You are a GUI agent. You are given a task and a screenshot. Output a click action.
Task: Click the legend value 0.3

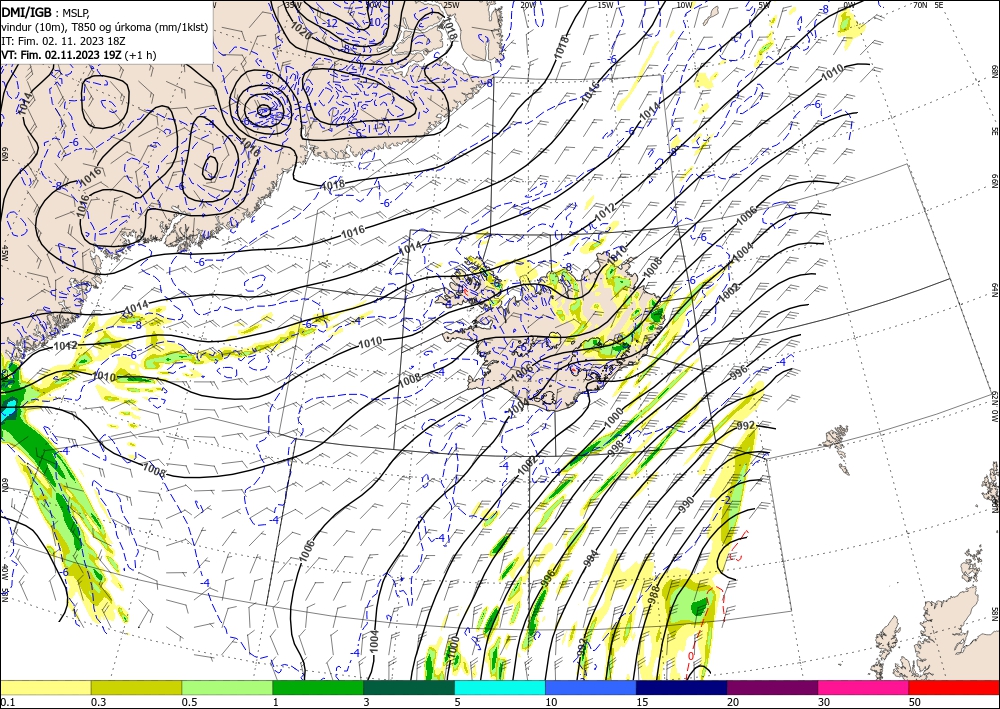[98, 702]
